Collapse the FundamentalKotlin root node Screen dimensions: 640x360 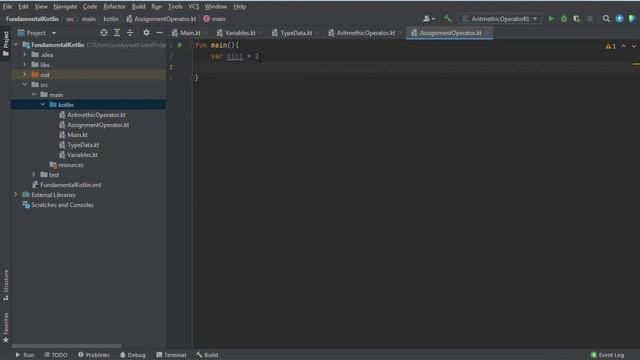click(x=16, y=44)
